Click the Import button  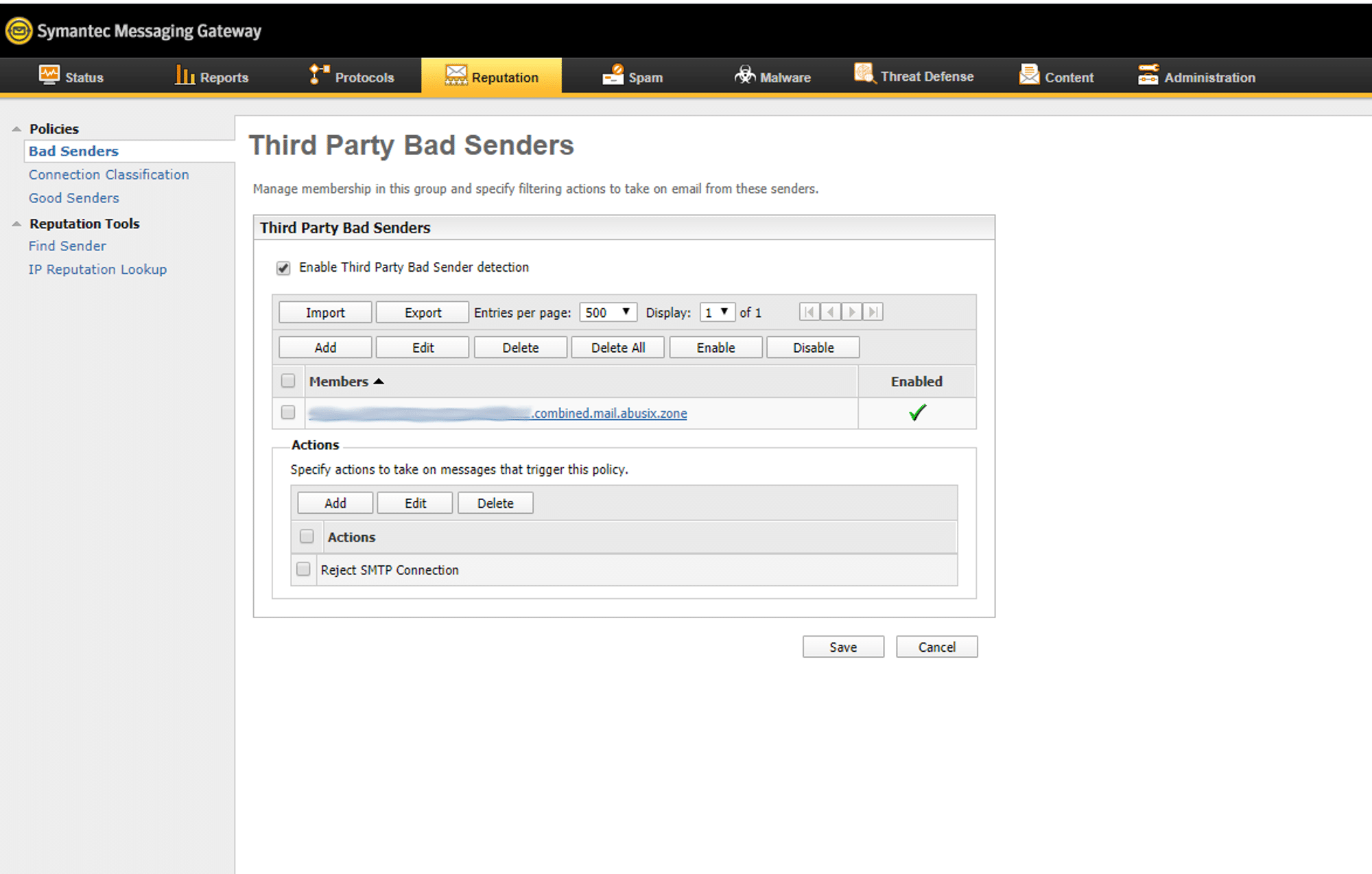[x=325, y=312]
